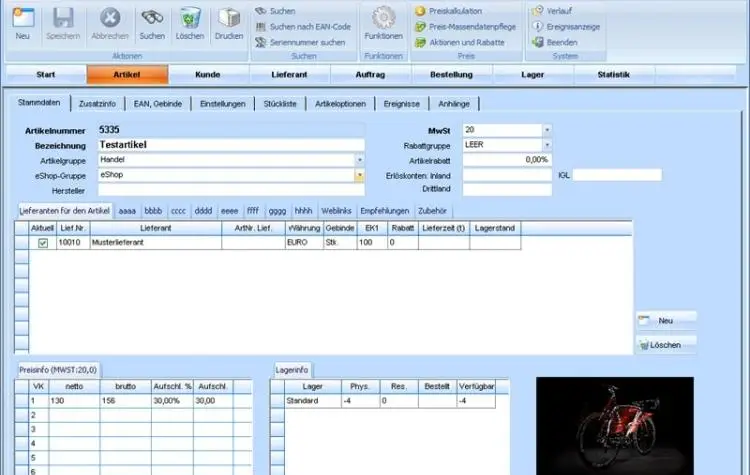Open the Artikelgruppe dropdown
The image size is (750, 475).
(359, 160)
